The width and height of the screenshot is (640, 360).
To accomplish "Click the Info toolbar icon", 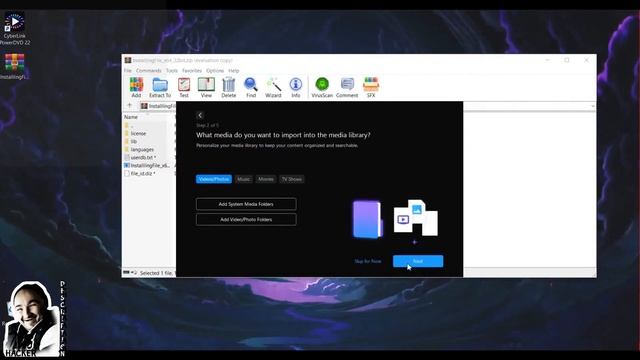I will click(x=296, y=87).
